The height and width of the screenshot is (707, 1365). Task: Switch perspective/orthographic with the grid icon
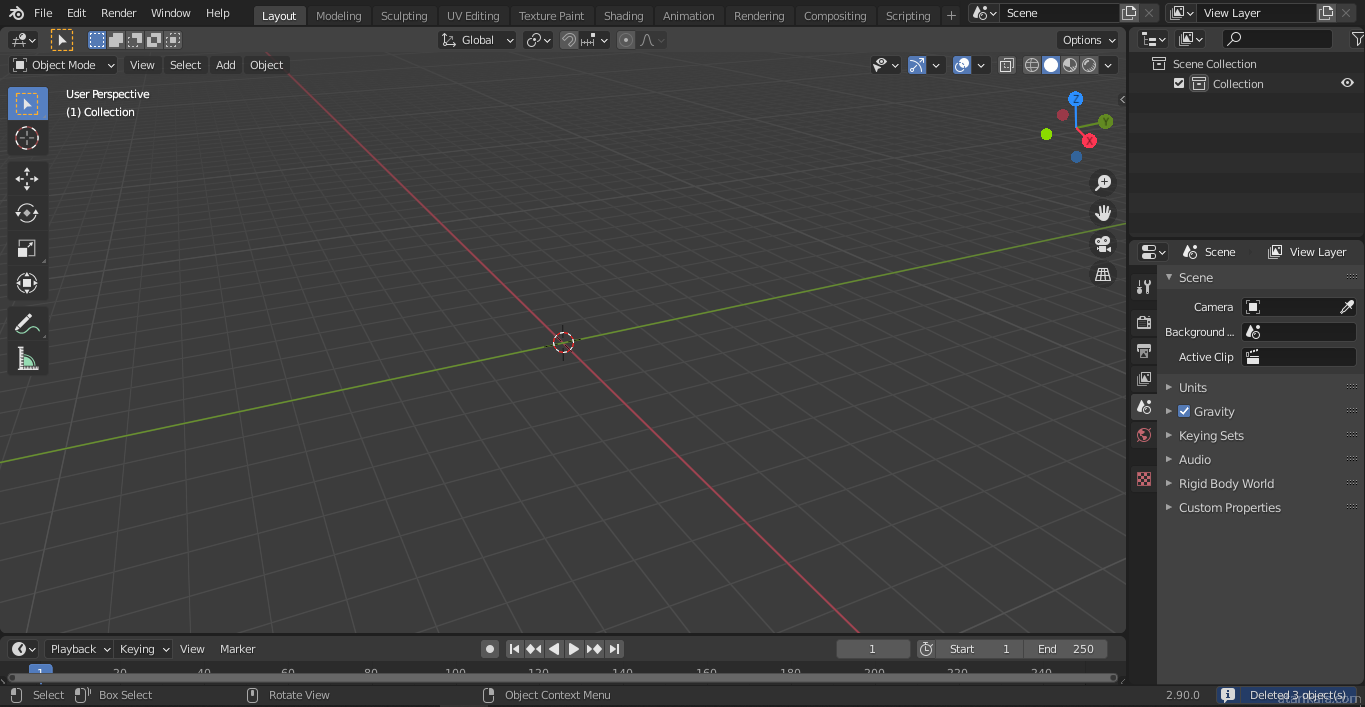point(1103,274)
